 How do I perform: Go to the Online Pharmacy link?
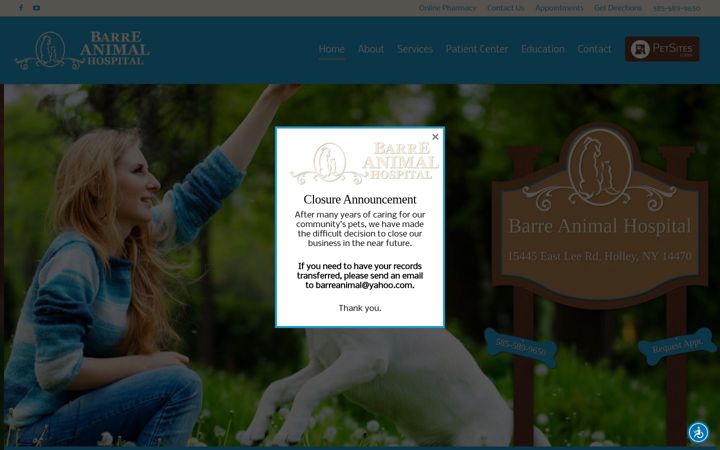pyautogui.click(x=447, y=8)
